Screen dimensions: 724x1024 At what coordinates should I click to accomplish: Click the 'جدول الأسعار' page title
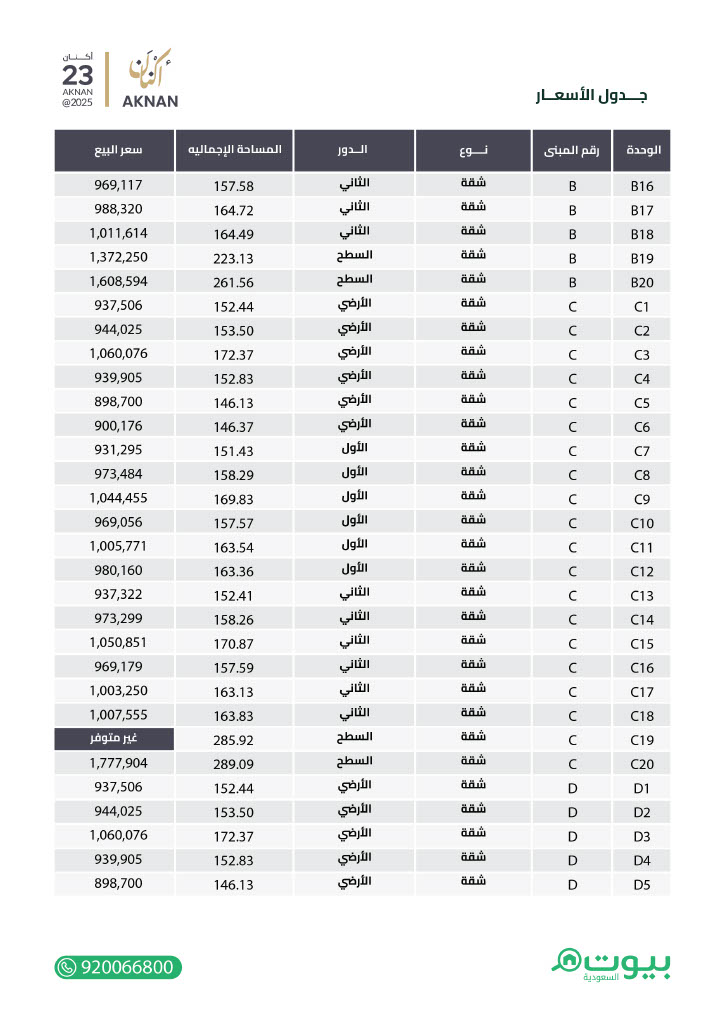(591, 95)
